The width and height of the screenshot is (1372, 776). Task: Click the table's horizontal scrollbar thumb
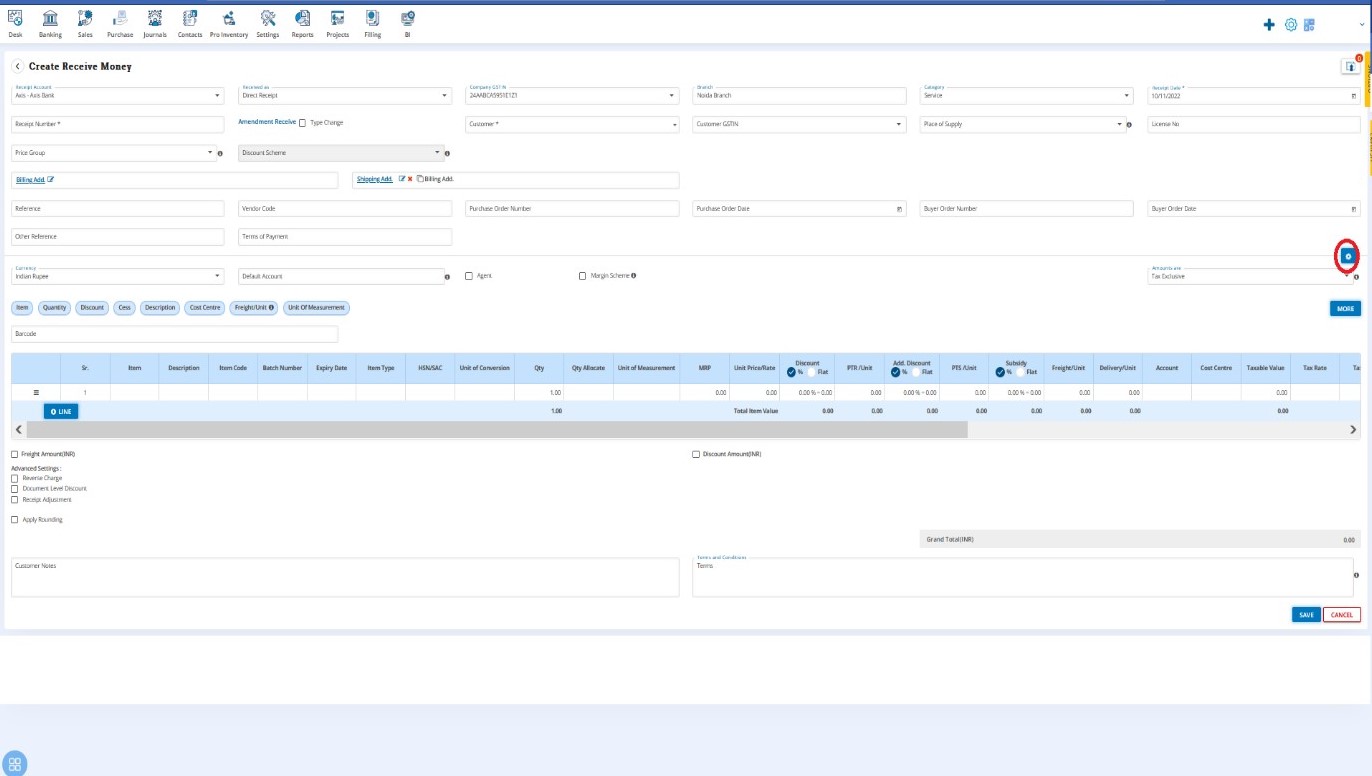tap(497, 429)
